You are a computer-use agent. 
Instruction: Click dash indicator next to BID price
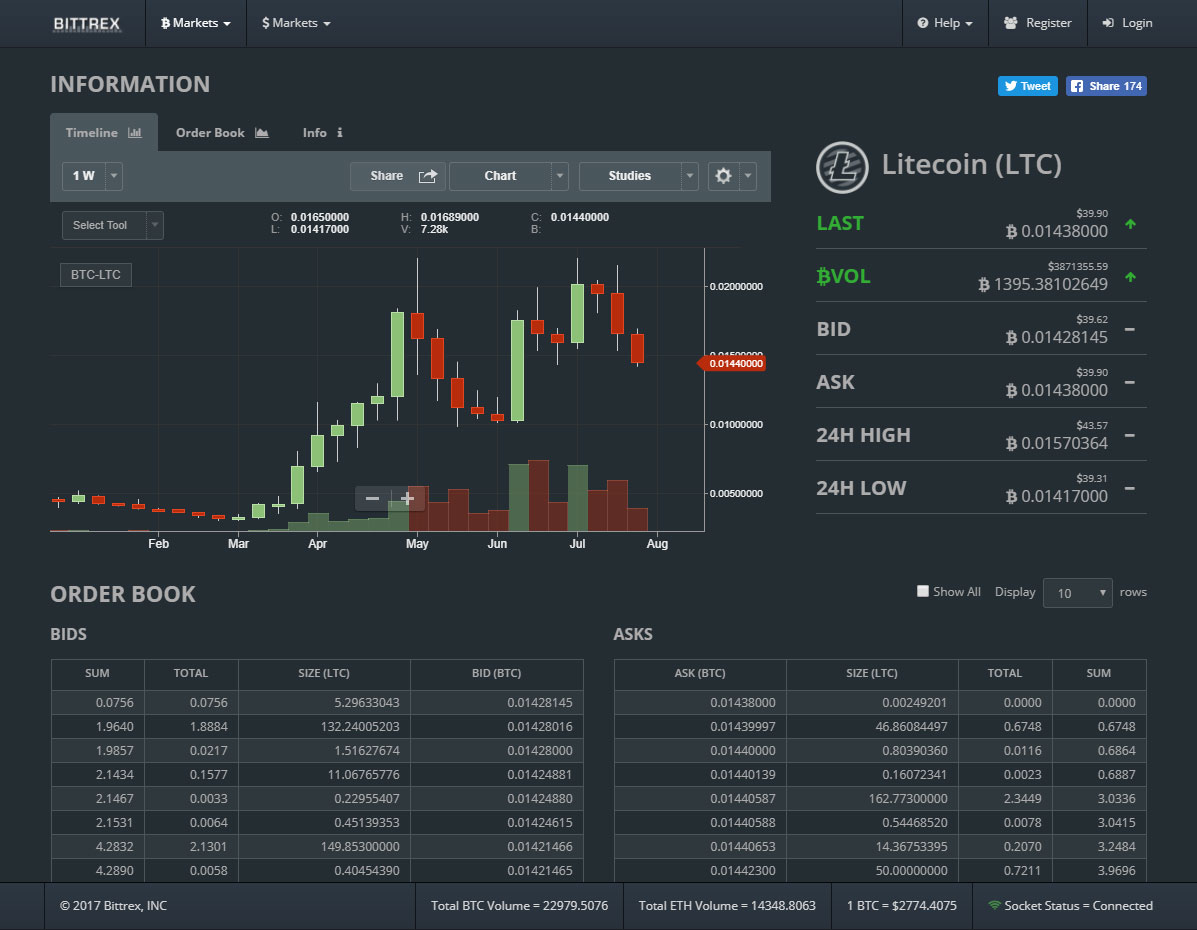(x=1130, y=331)
